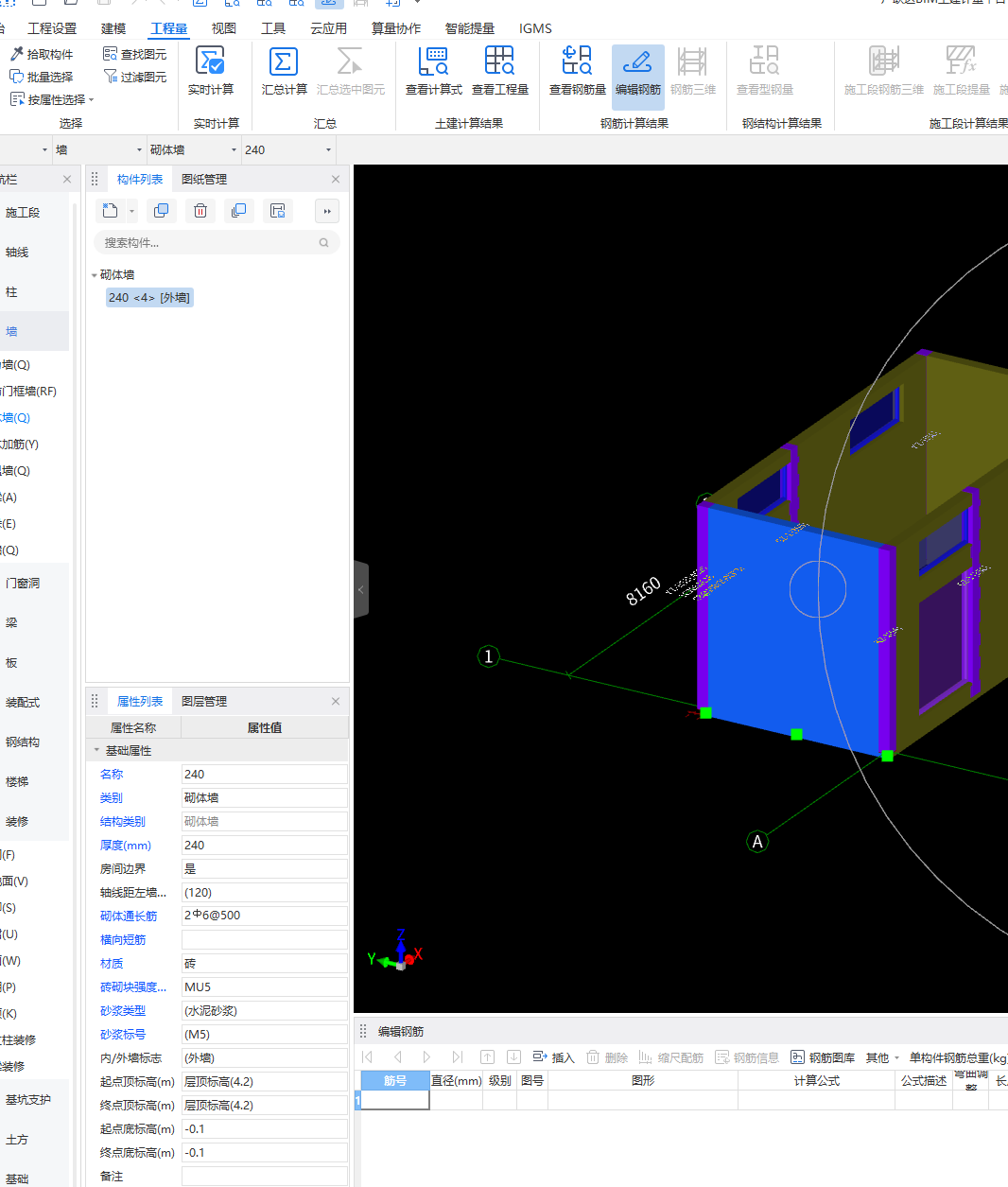1008x1187 pixels.
Task: Switch to the 图纸管理 tab
Action: click(204, 179)
